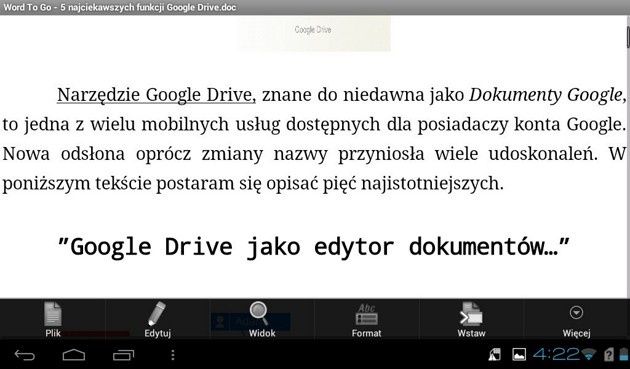Click the word udoskonaleń in the paragraph
Image resolution: width=630 pixels, height=369 pixels.
543,154
